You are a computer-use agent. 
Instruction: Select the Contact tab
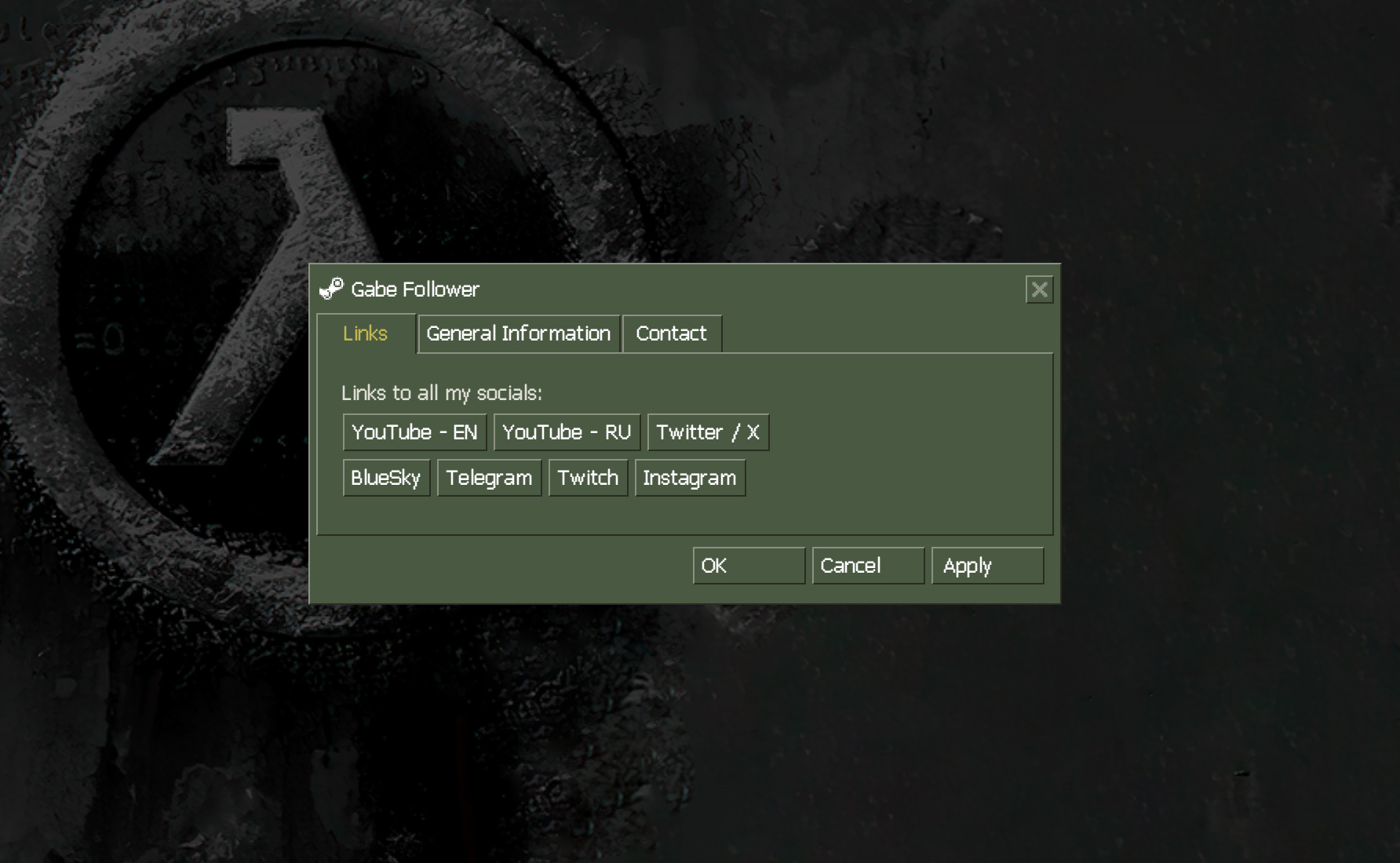pos(671,334)
